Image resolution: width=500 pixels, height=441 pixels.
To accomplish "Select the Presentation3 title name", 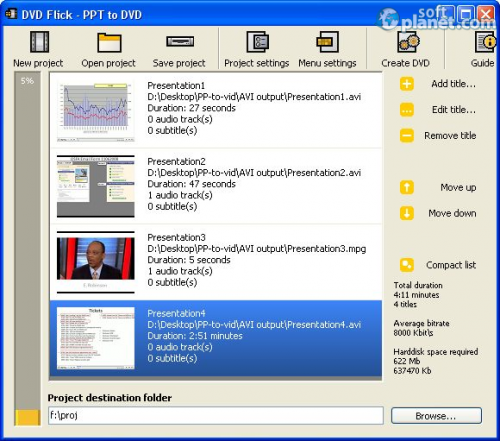I will (176, 237).
